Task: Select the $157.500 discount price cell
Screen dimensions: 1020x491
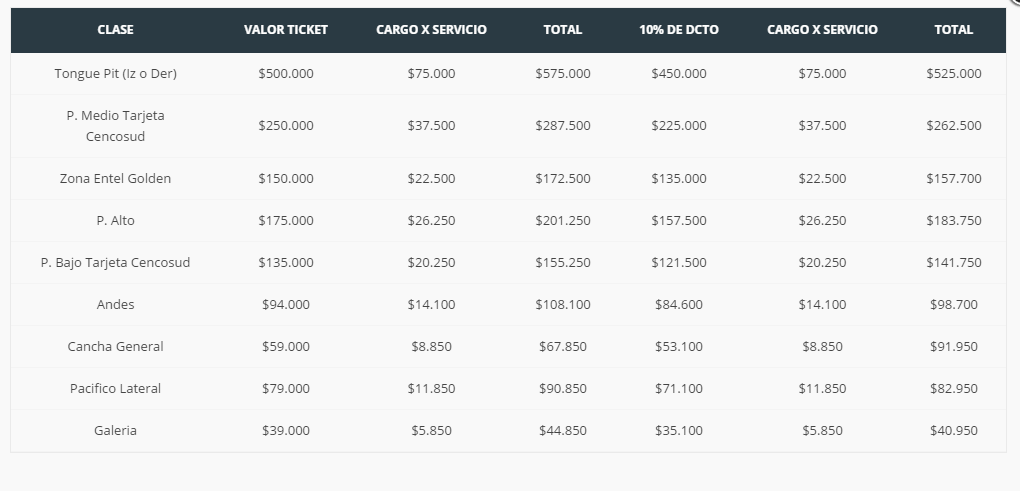Action: (x=678, y=221)
